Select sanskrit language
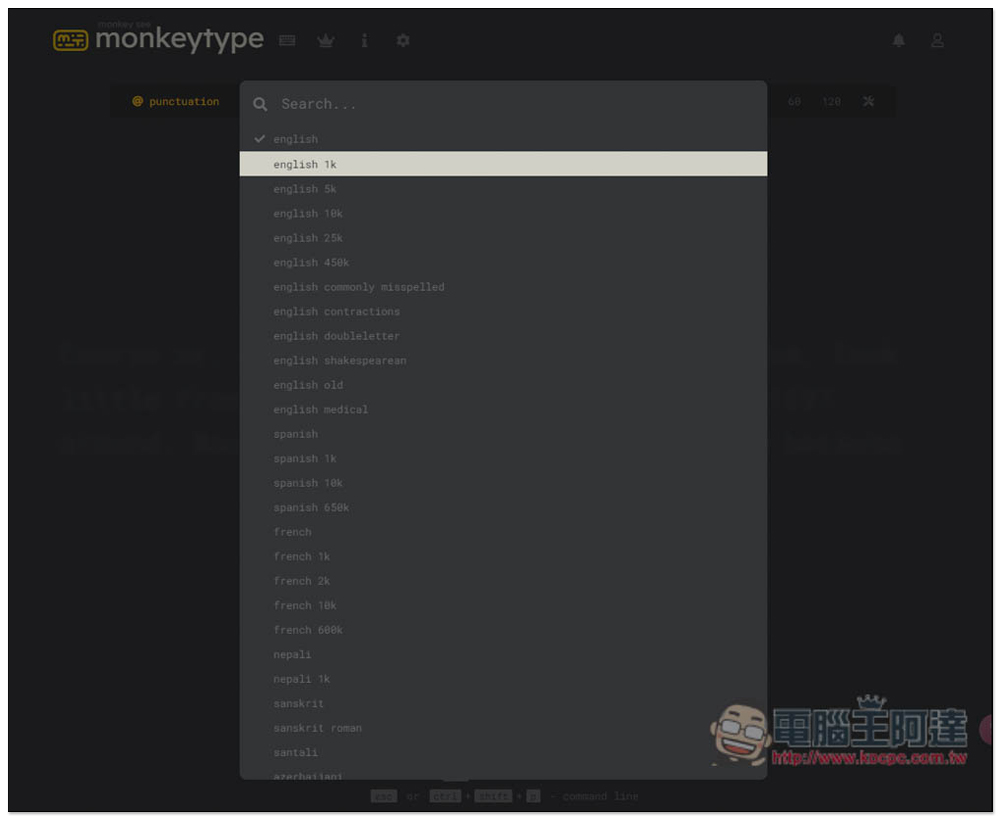The height and width of the screenshot is (821, 1000). tap(503, 704)
